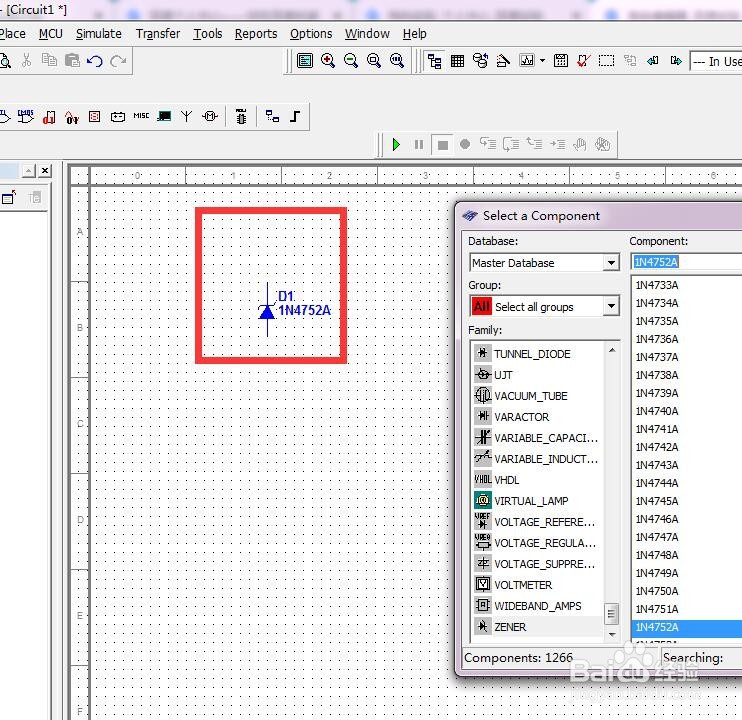The height and width of the screenshot is (720, 742).
Task: Place Mixed component toolbar icon
Action: (72, 116)
